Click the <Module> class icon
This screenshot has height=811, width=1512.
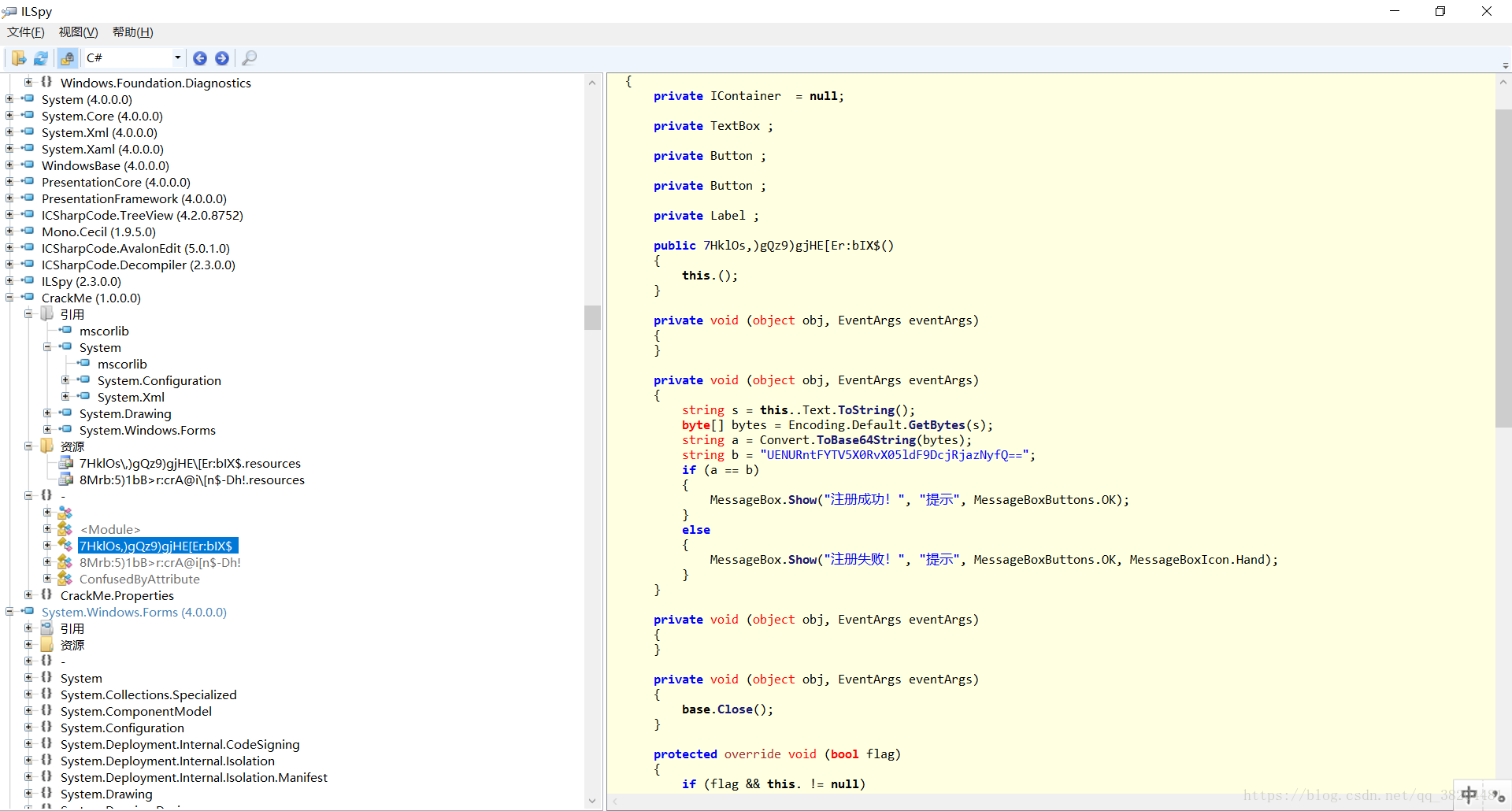pos(65,529)
